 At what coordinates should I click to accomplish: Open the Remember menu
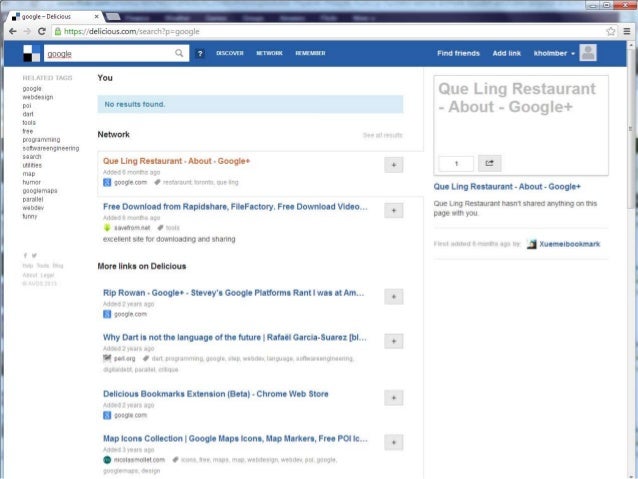tap(310, 53)
